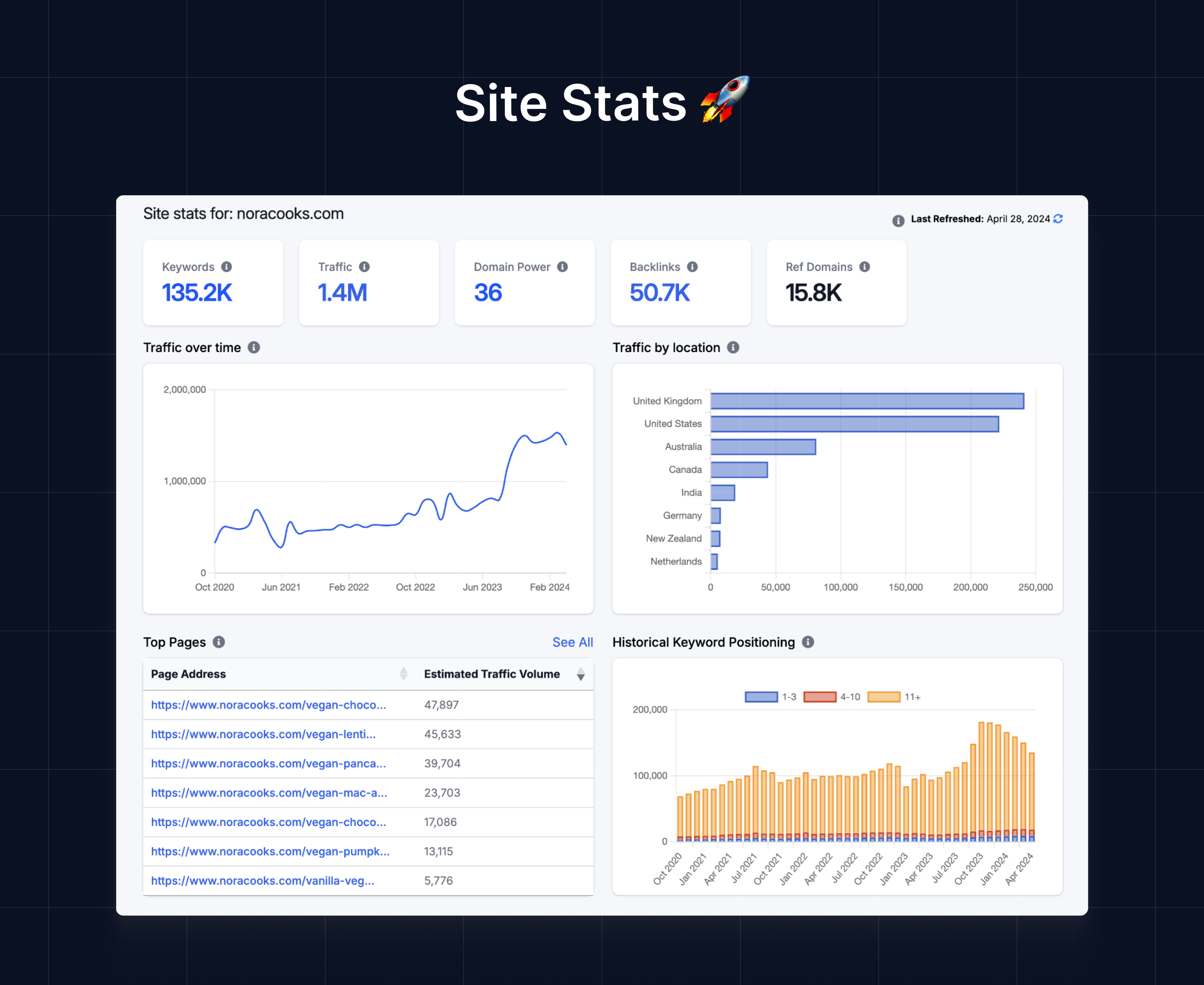Click the Feb 2024 axis label
Viewport: 1204px width, 985px height.
tap(549, 587)
